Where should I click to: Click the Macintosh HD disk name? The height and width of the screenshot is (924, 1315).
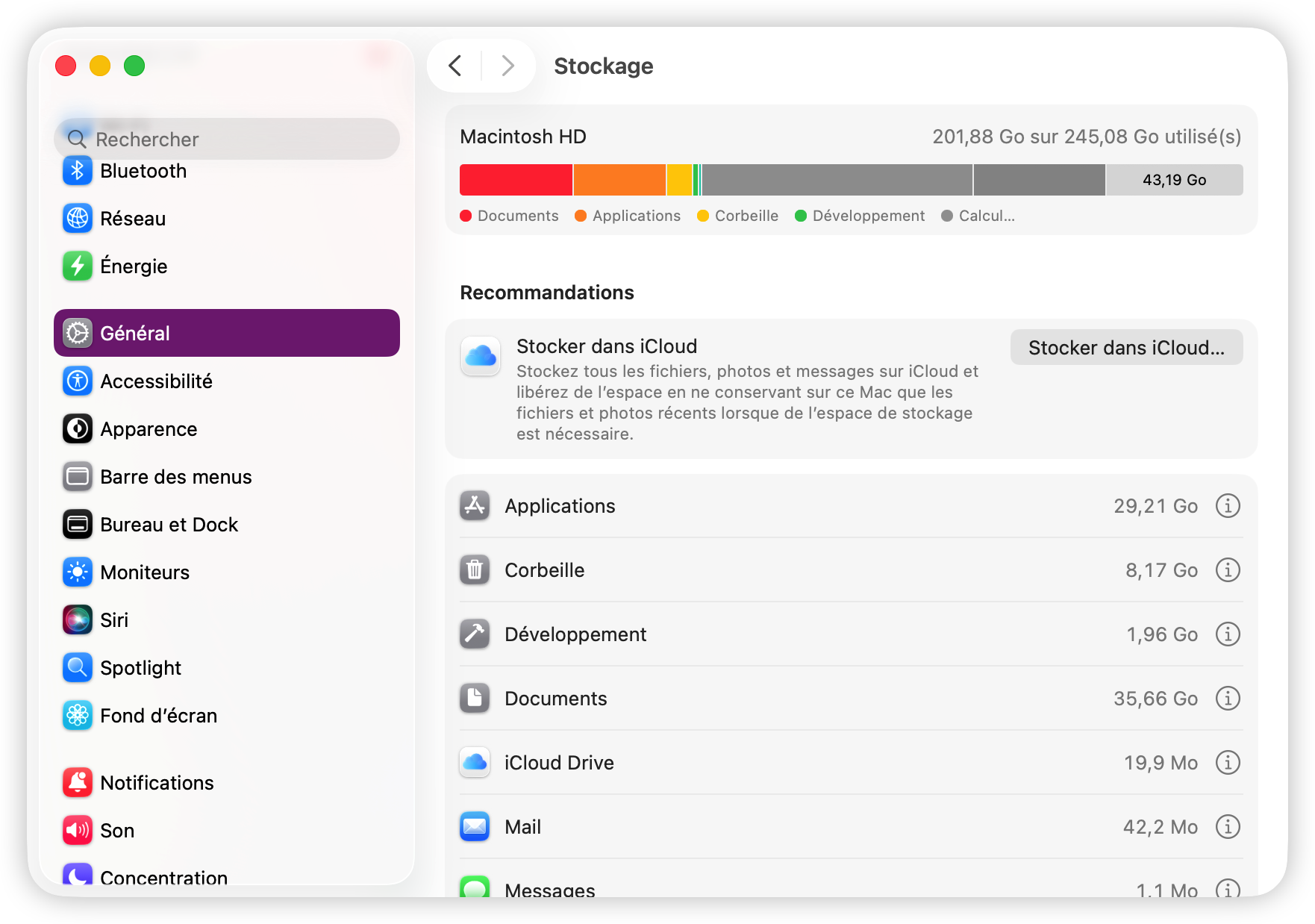[x=523, y=137]
